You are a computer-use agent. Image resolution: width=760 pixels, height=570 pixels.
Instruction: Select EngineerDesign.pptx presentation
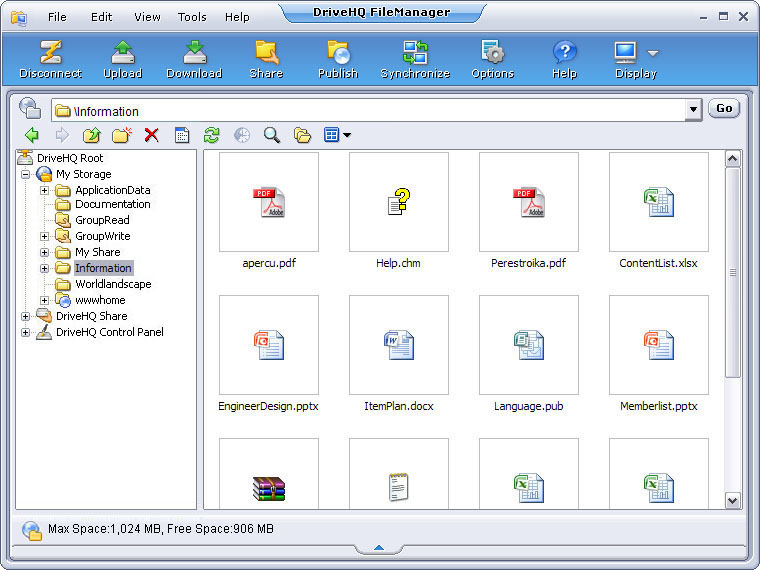269,345
